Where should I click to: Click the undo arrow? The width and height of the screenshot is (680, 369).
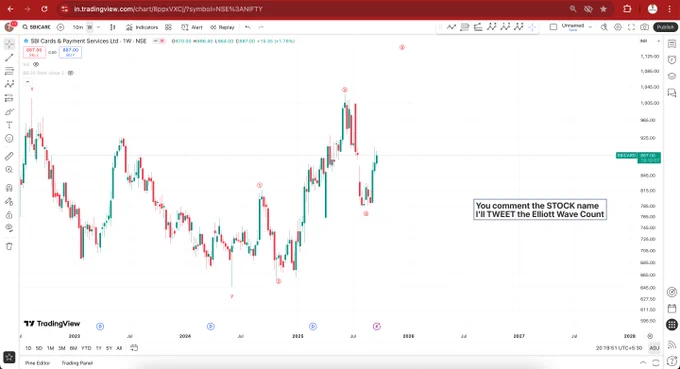(247, 27)
